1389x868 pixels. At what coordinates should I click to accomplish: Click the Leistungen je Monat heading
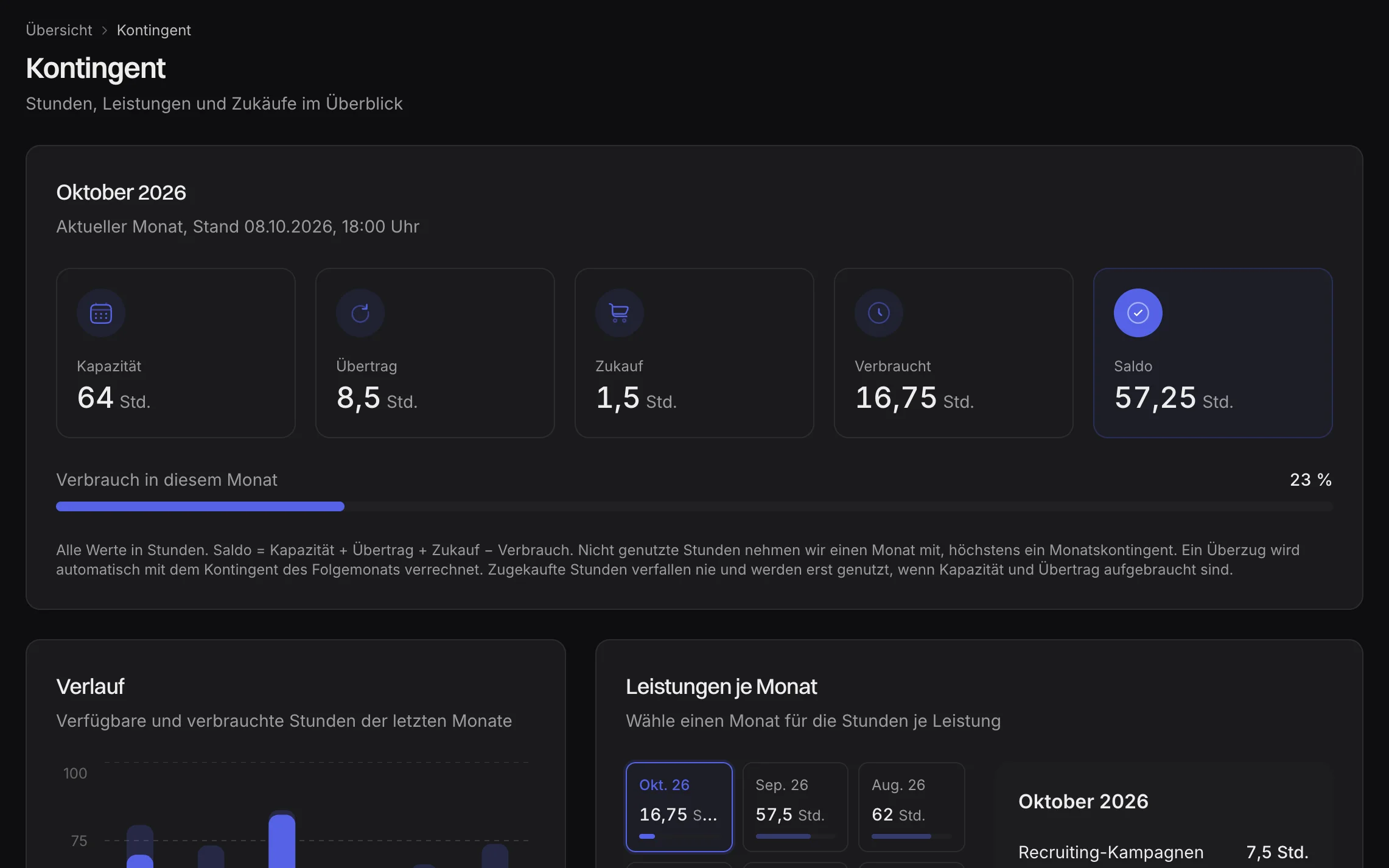pyautogui.click(x=721, y=687)
